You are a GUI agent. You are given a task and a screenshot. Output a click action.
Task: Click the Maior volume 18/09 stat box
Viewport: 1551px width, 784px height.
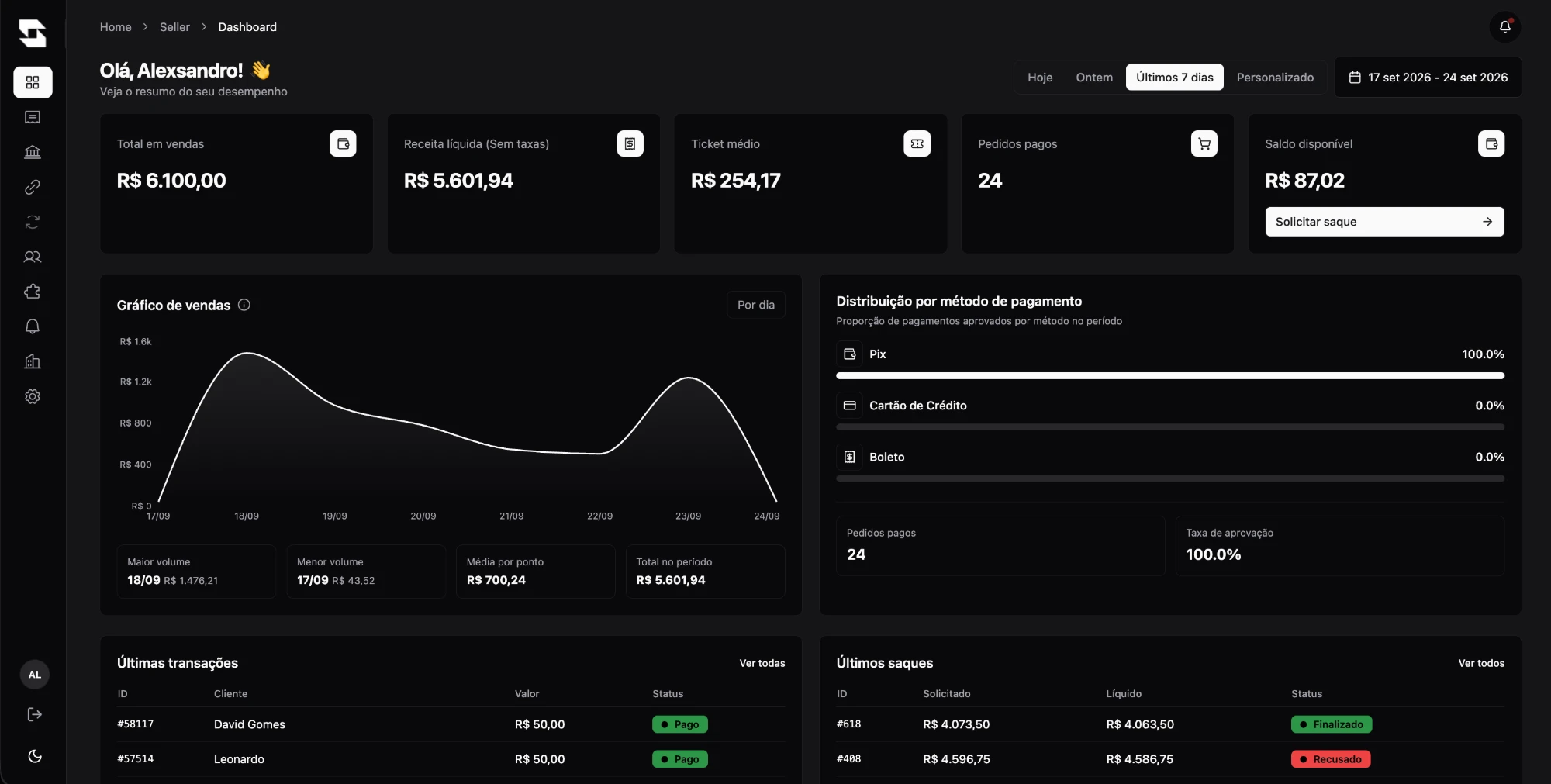pos(196,572)
